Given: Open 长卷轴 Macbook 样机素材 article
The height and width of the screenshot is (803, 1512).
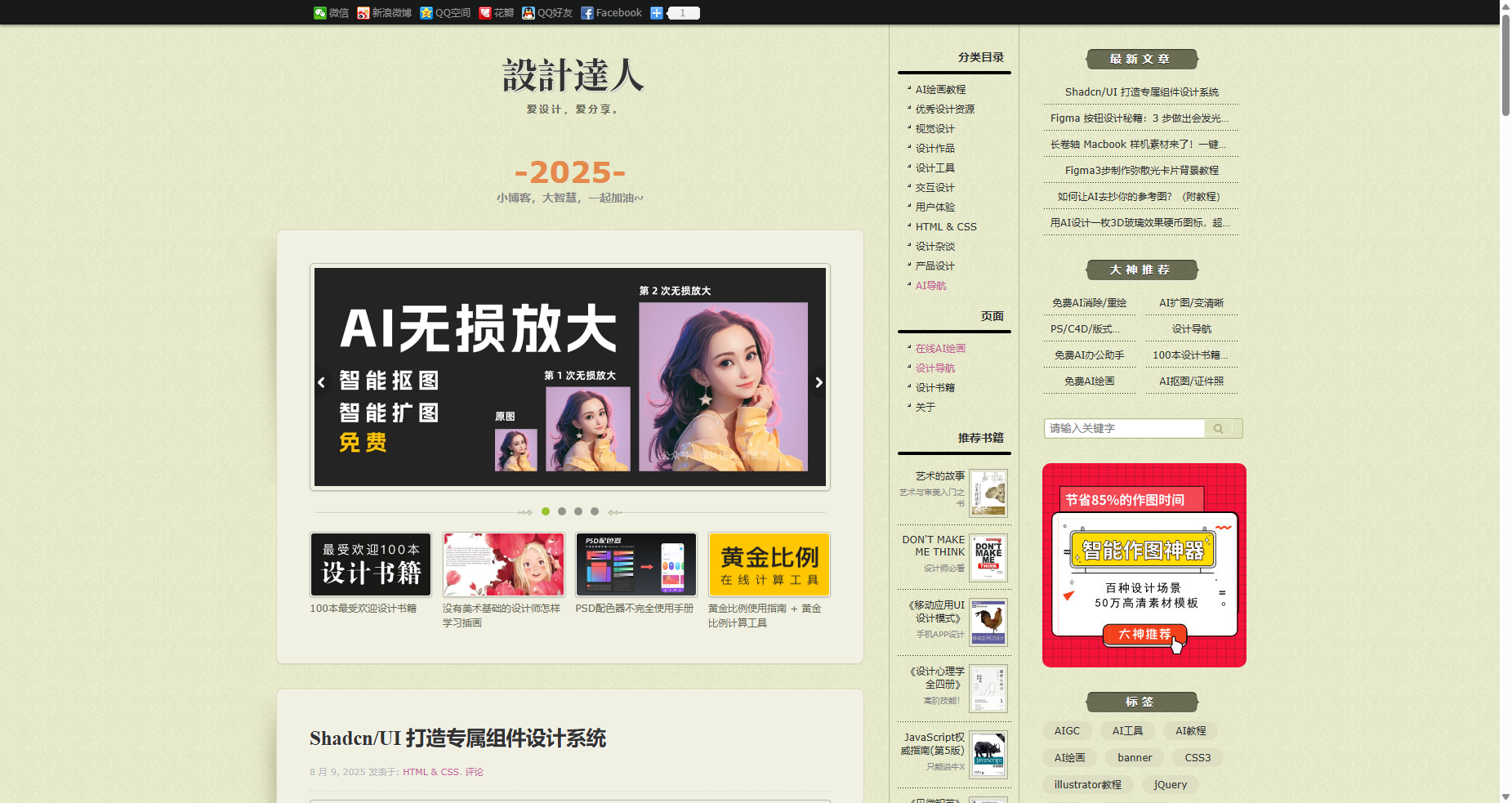Looking at the screenshot, I should pos(1140,145).
